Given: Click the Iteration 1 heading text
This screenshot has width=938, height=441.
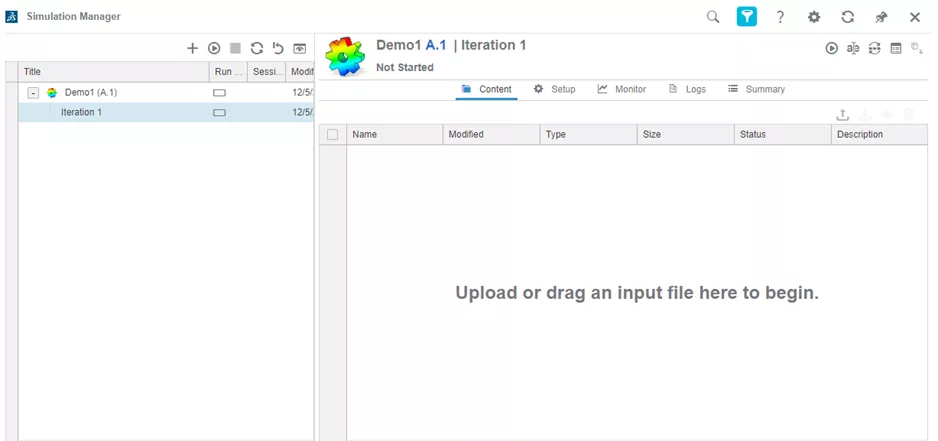Looking at the screenshot, I should [x=494, y=45].
